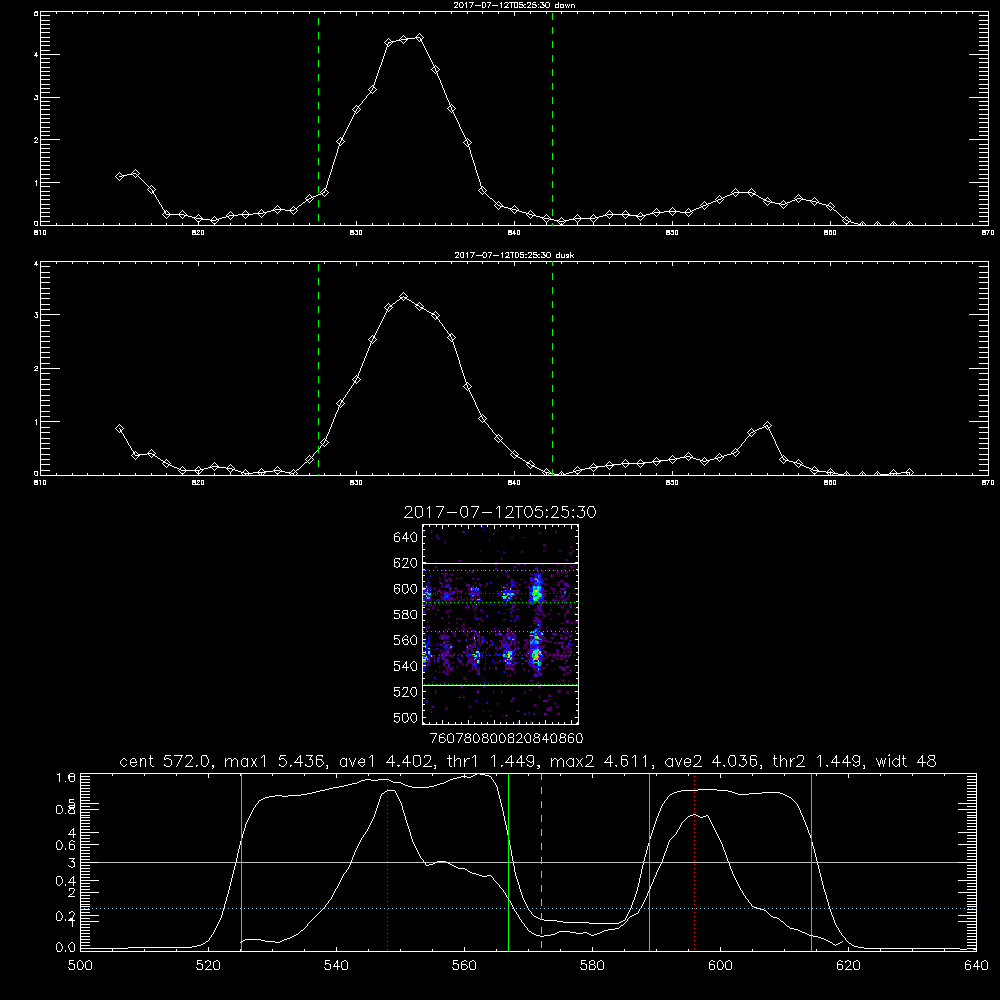Click the green vertical line near 525 in bottom plot
The height and width of the screenshot is (1000, 1000).
(241, 861)
